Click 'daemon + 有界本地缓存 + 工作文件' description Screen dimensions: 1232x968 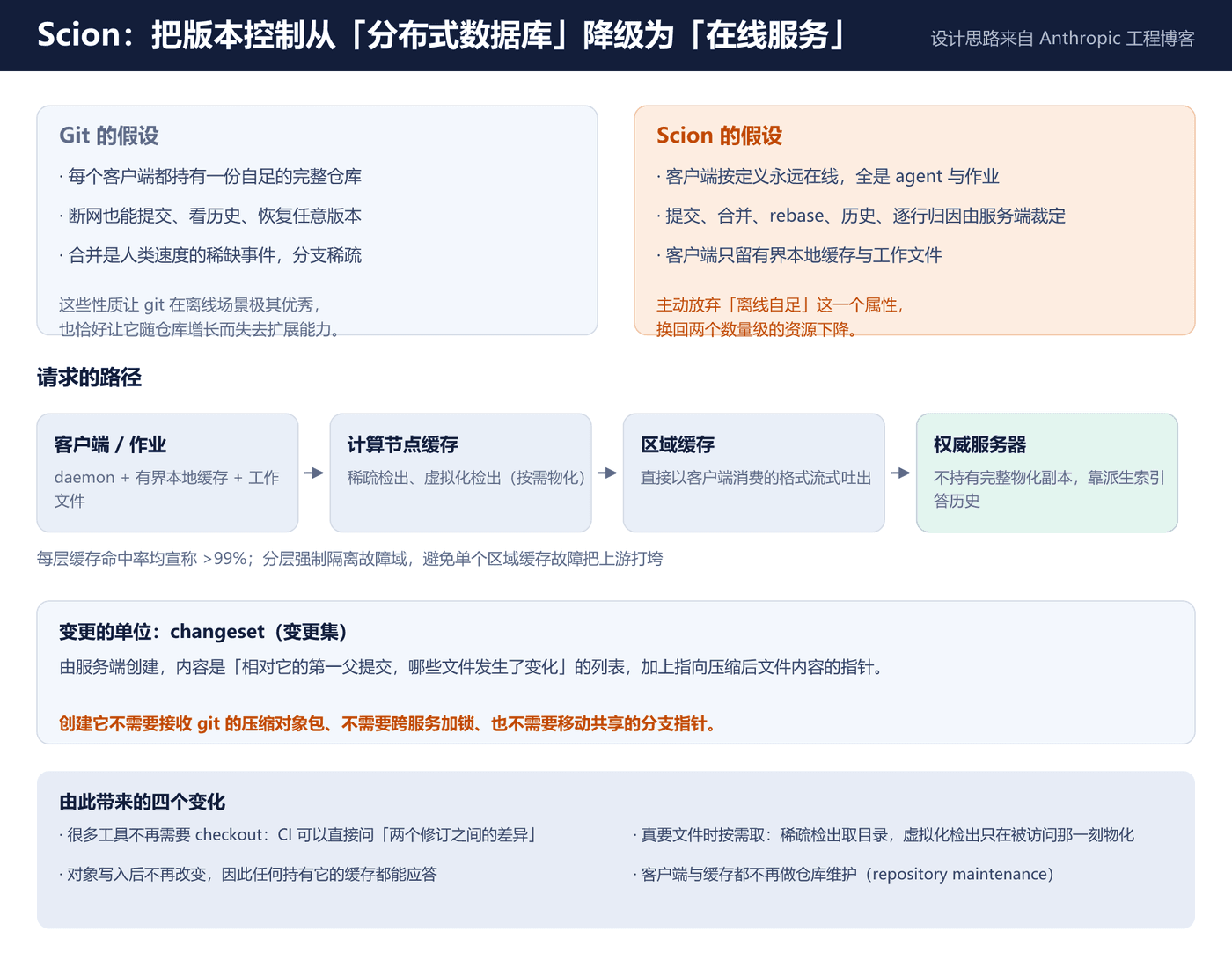(x=167, y=488)
